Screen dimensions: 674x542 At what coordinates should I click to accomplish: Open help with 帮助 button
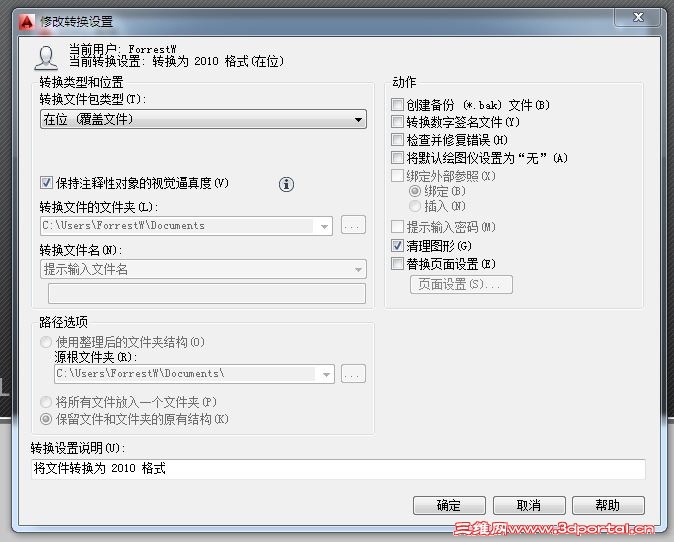click(608, 505)
